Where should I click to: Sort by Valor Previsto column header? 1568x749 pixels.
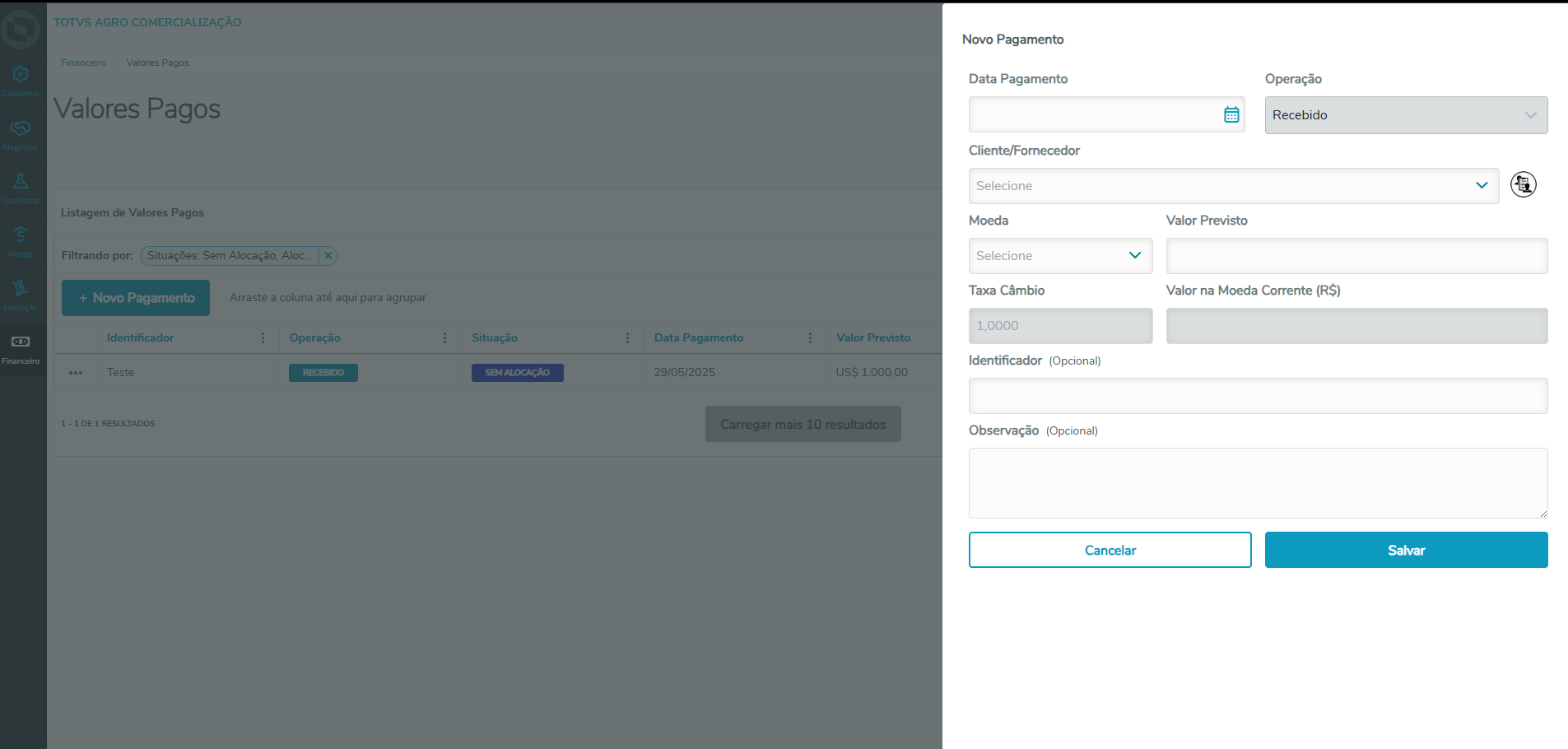[x=873, y=338]
